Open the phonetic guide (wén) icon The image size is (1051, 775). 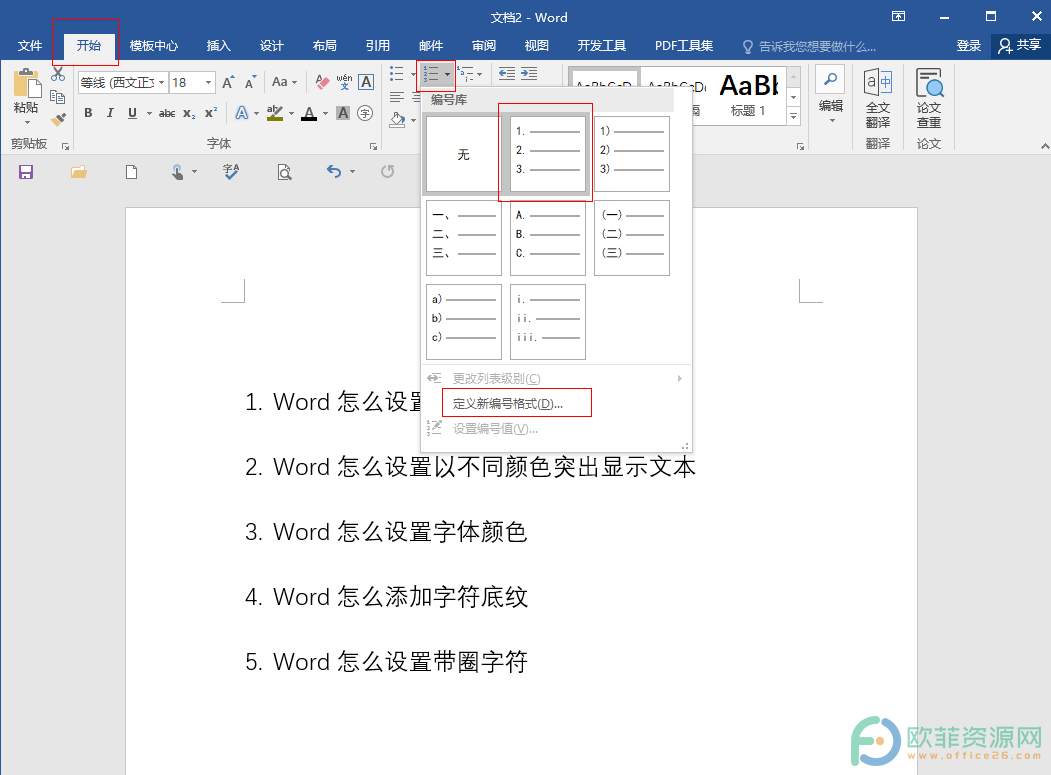coord(344,82)
